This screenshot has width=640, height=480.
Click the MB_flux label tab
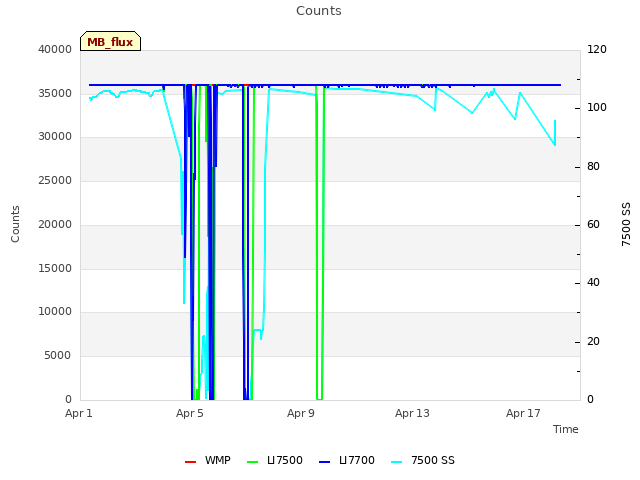point(110,41)
